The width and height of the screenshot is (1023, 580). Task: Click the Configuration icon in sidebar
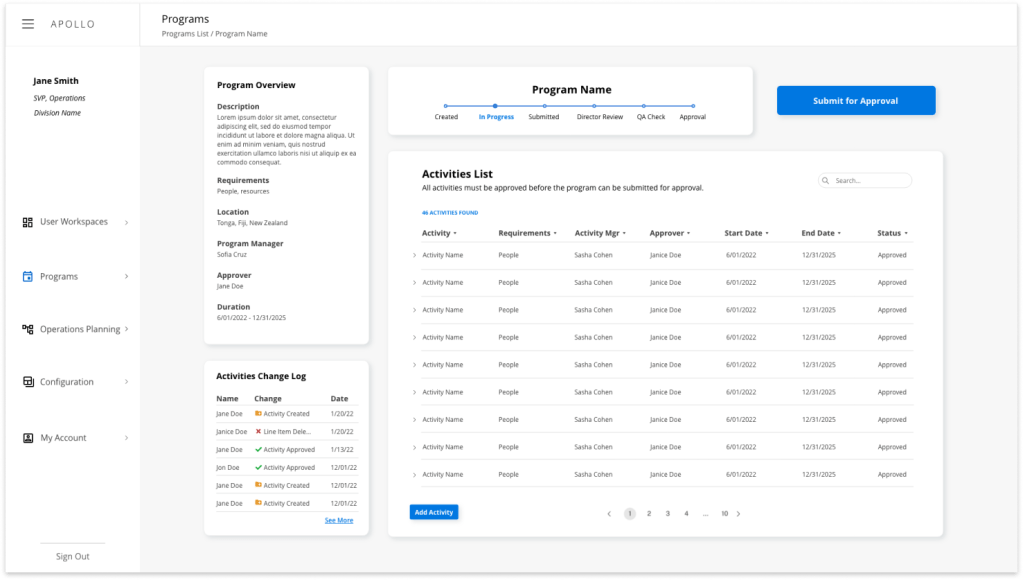[x=28, y=382]
